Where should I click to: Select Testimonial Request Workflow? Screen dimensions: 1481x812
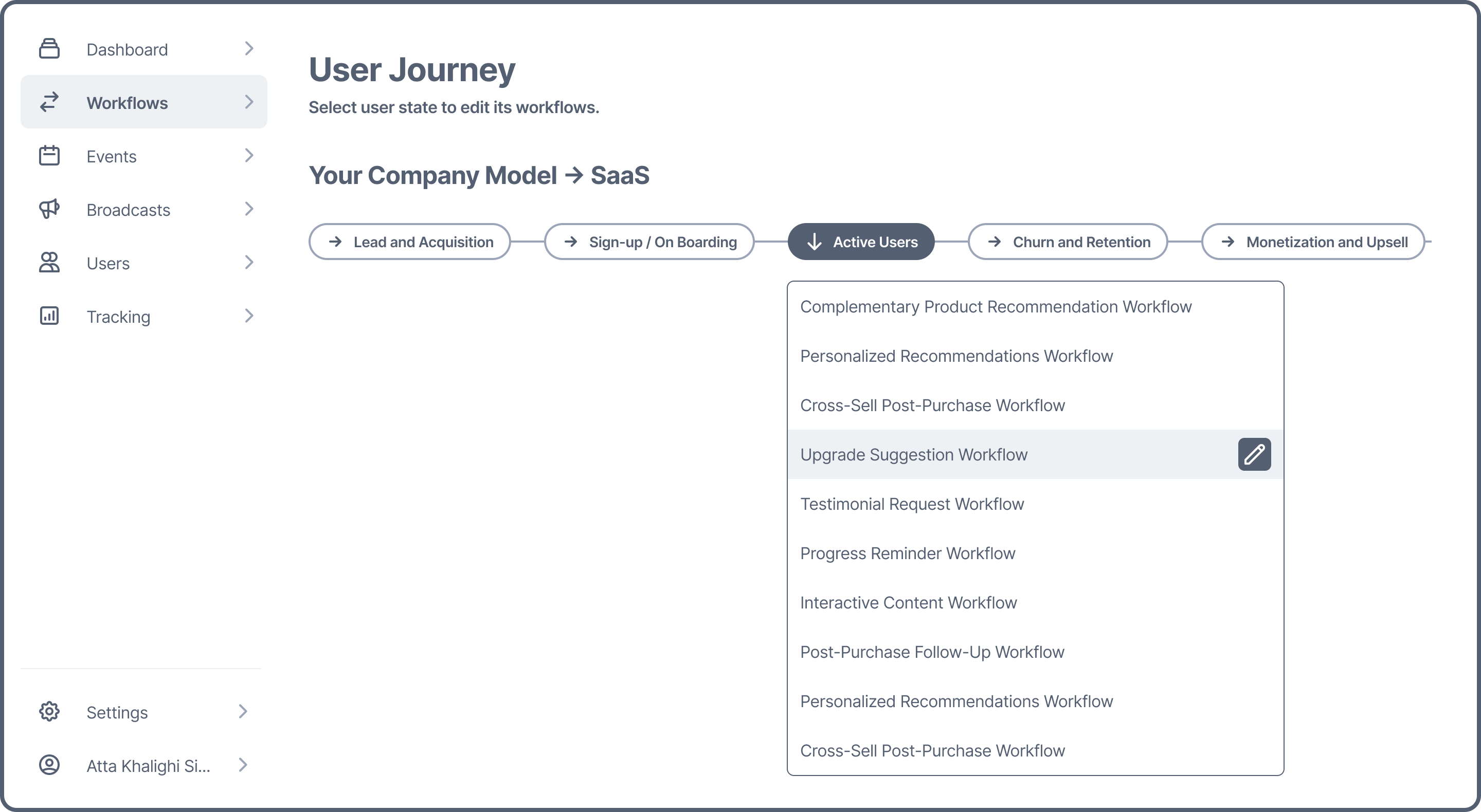[912, 504]
